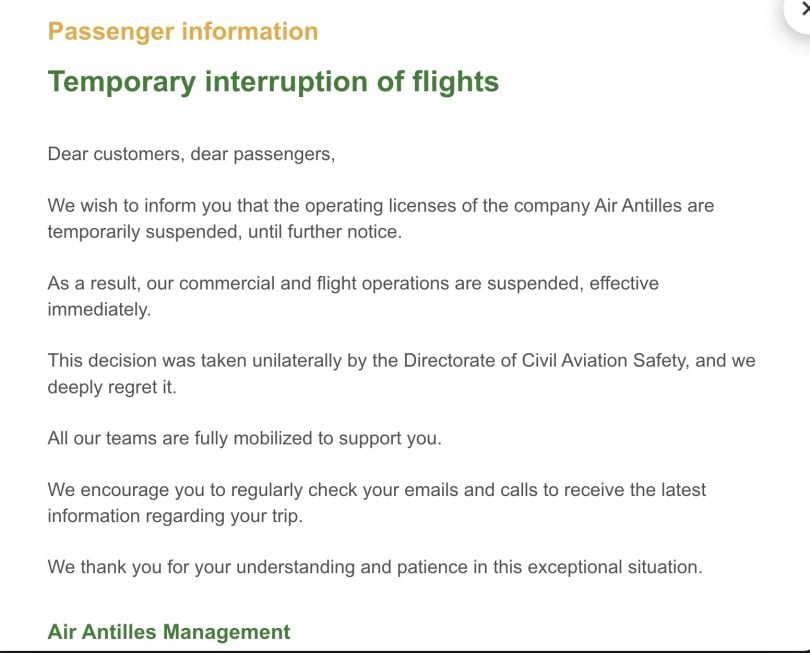Click the line 'We encourage you to regularly check'
This screenshot has width=810, height=653.
pyautogui.click(x=377, y=489)
